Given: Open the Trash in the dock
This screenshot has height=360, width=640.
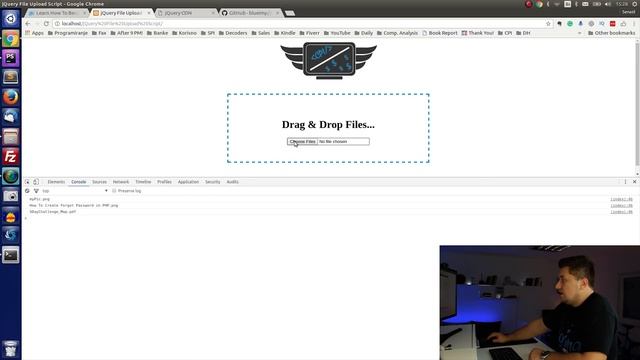Looking at the screenshot, I should [11, 349].
